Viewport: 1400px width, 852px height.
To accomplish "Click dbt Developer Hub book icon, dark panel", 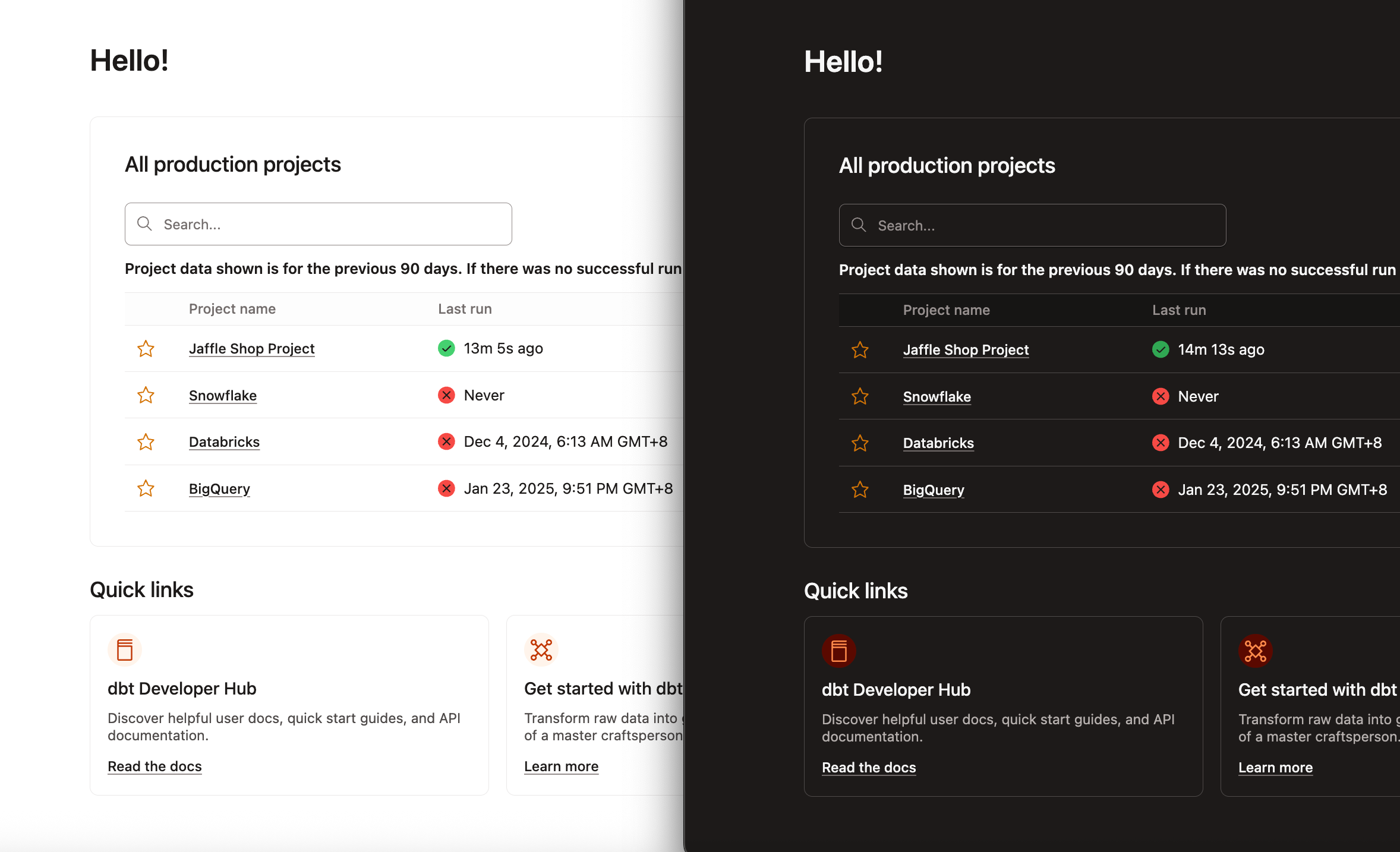I will pos(839,651).
